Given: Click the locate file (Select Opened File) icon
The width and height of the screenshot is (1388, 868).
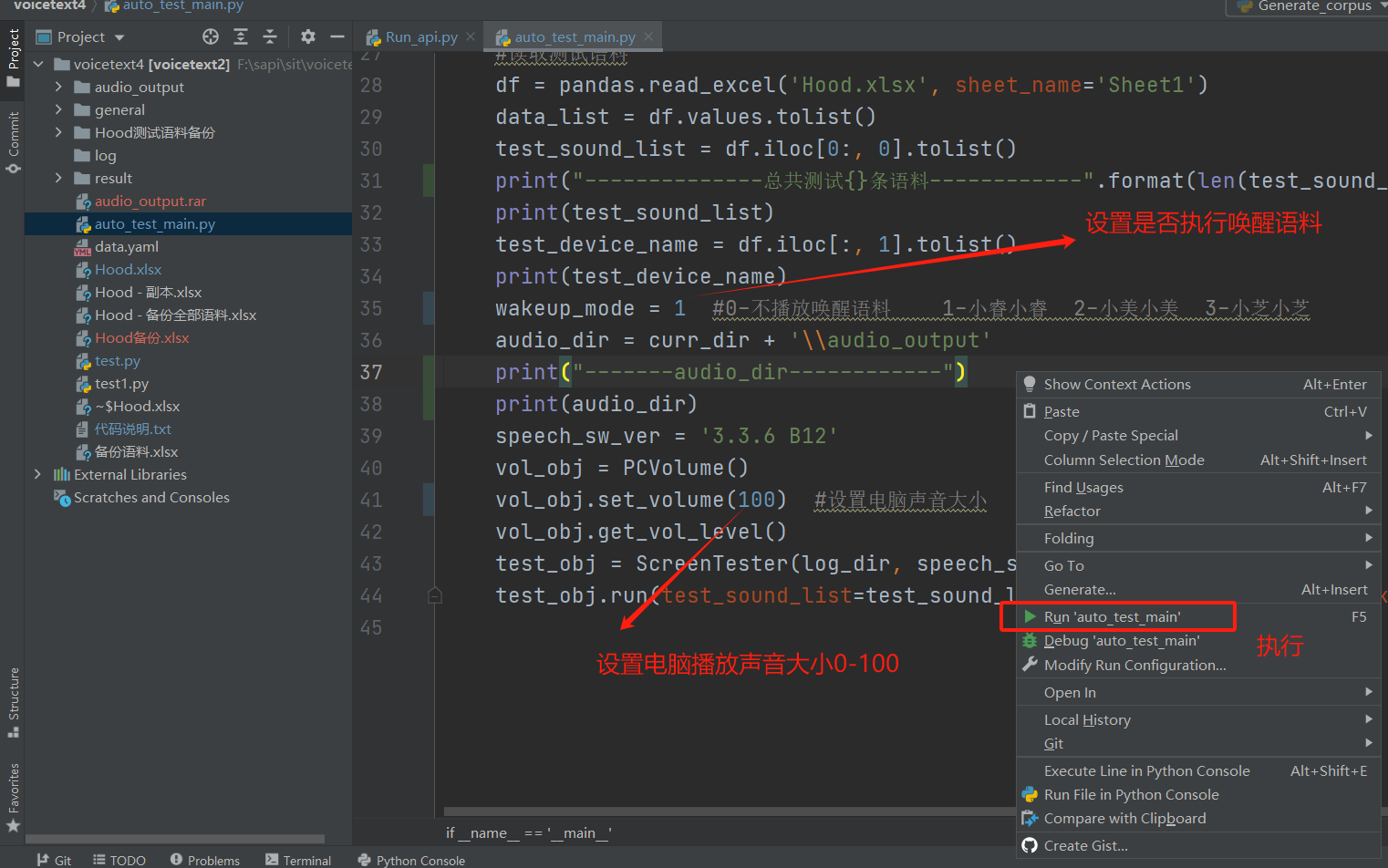Looking at the screenshot, I should 211,36.
